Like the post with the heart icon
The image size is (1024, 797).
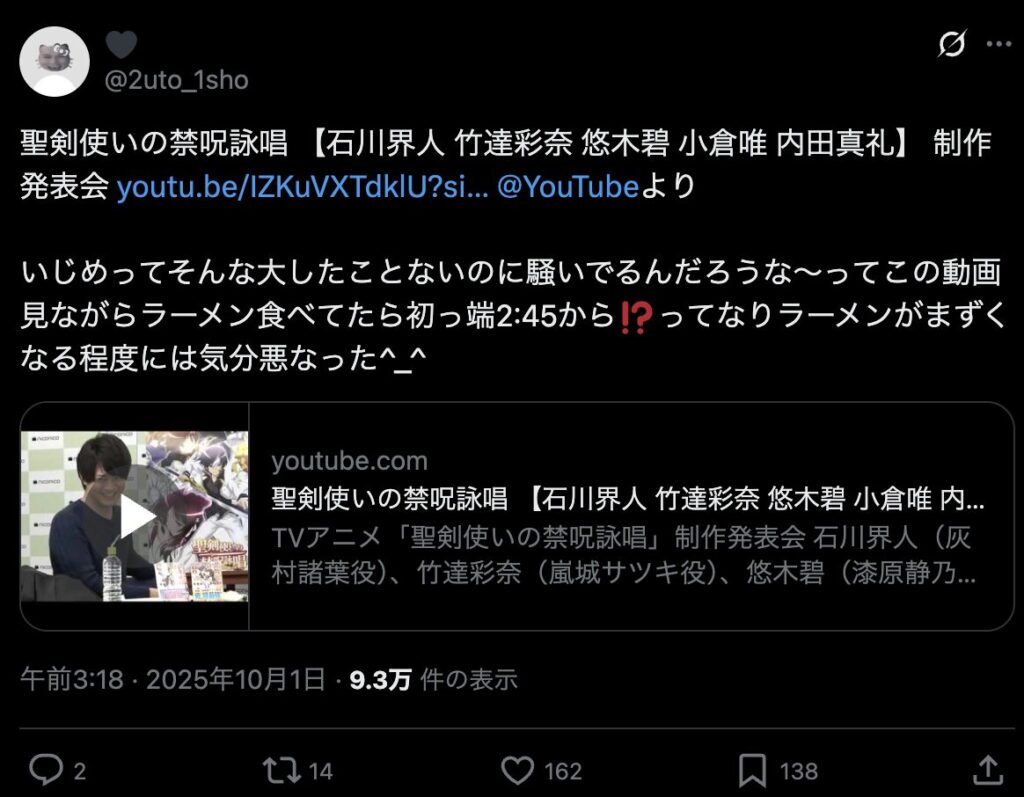click(x=517, y=770)
